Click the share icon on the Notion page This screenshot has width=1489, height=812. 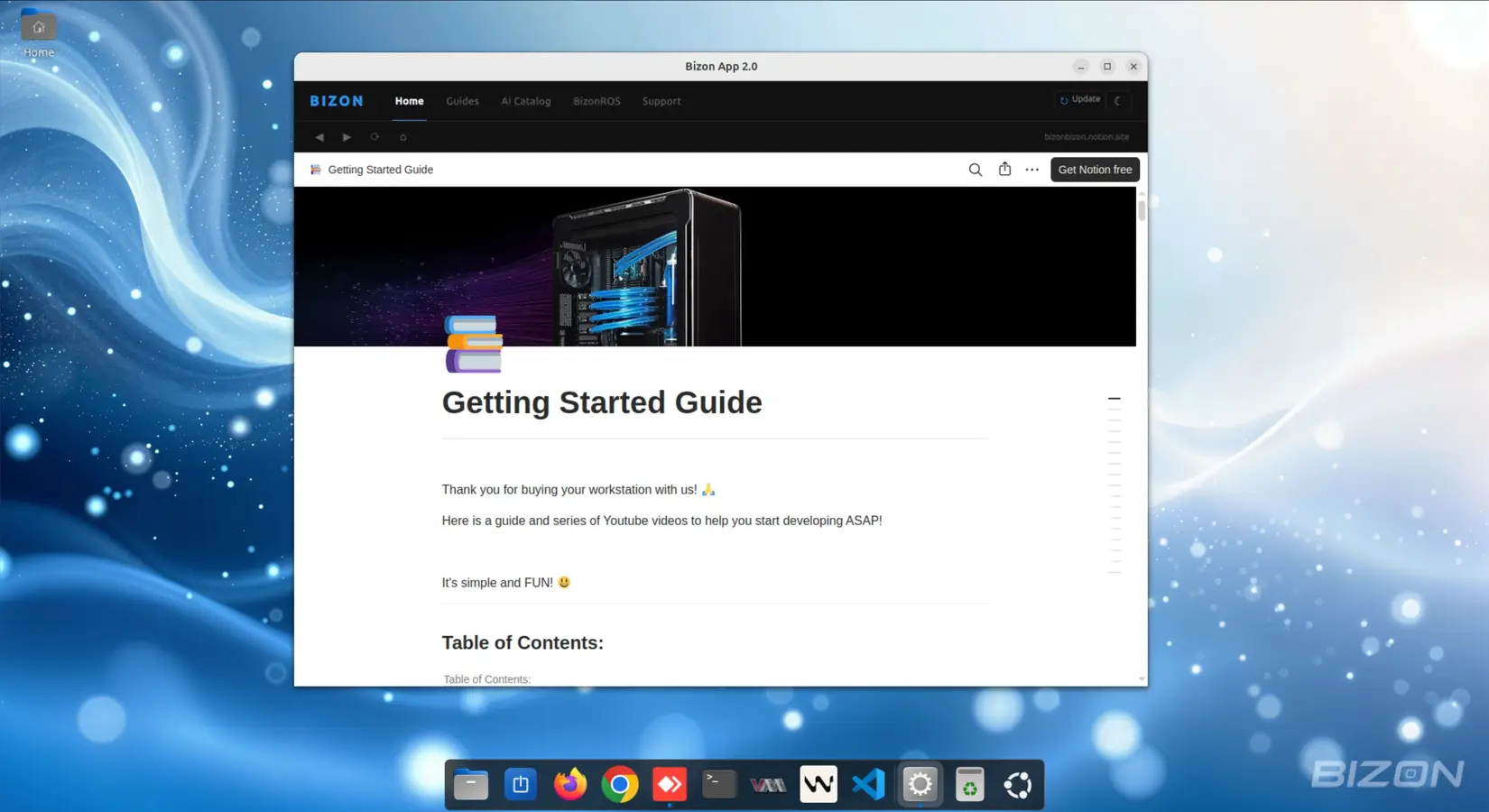coord(1004,170)
